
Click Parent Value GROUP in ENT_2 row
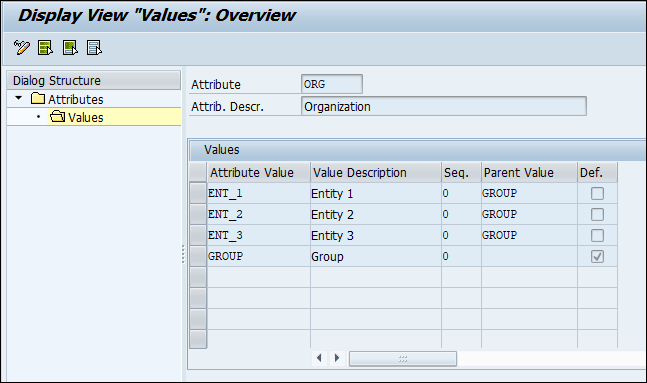point(529,214)
